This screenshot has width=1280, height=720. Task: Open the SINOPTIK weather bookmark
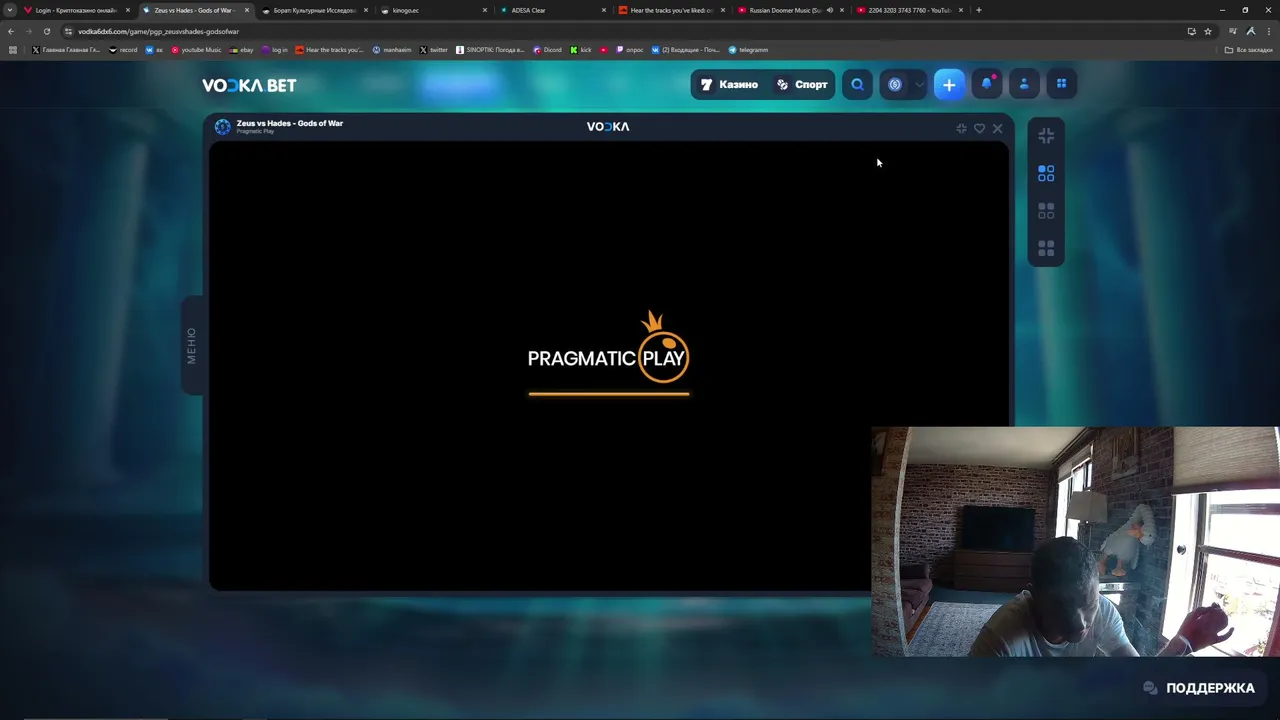tap(490, 50)
